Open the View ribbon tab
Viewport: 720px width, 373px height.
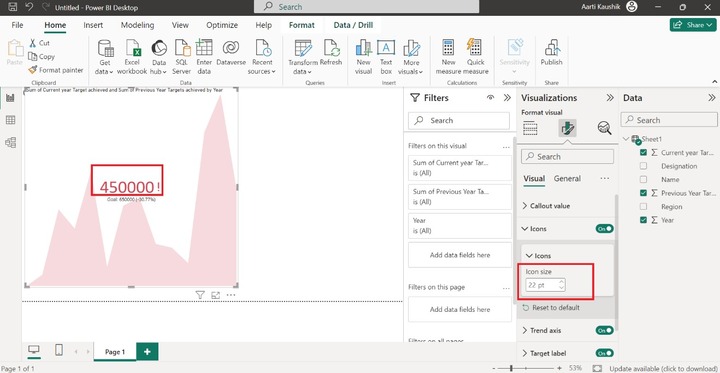click(180, 25)
